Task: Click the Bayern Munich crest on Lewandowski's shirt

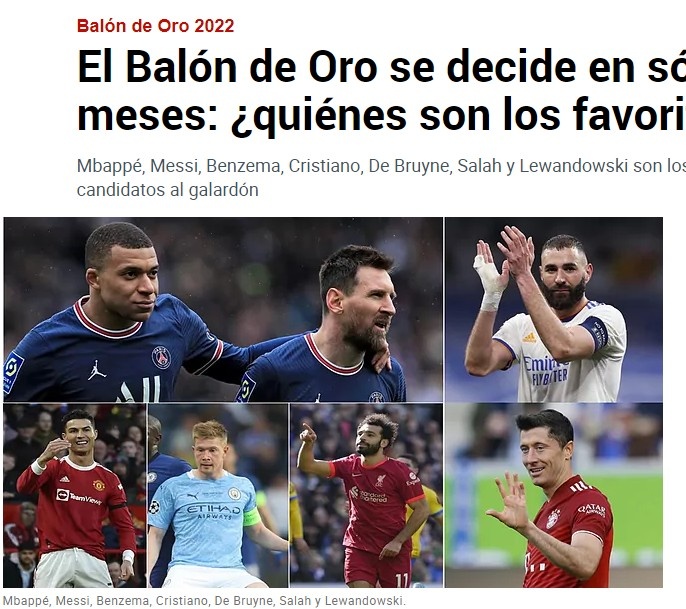Action: (553, 519)
